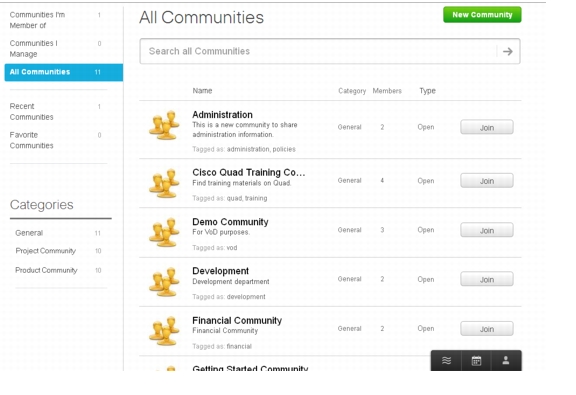The image size is (576, 395).
Task: Click the search arrow submit icon
Action: [508, 51]
